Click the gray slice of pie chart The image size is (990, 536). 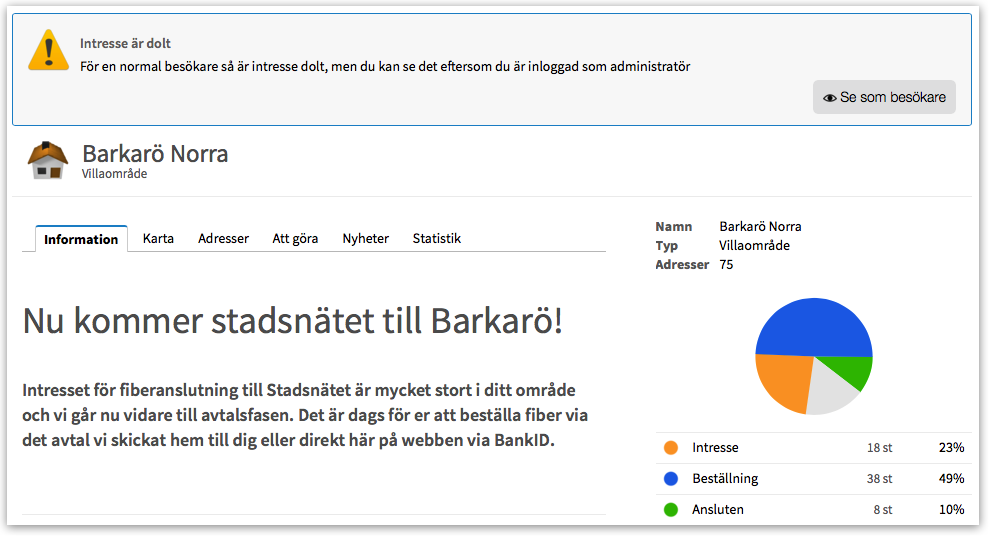pyautogui.click(x=831, y=392)
